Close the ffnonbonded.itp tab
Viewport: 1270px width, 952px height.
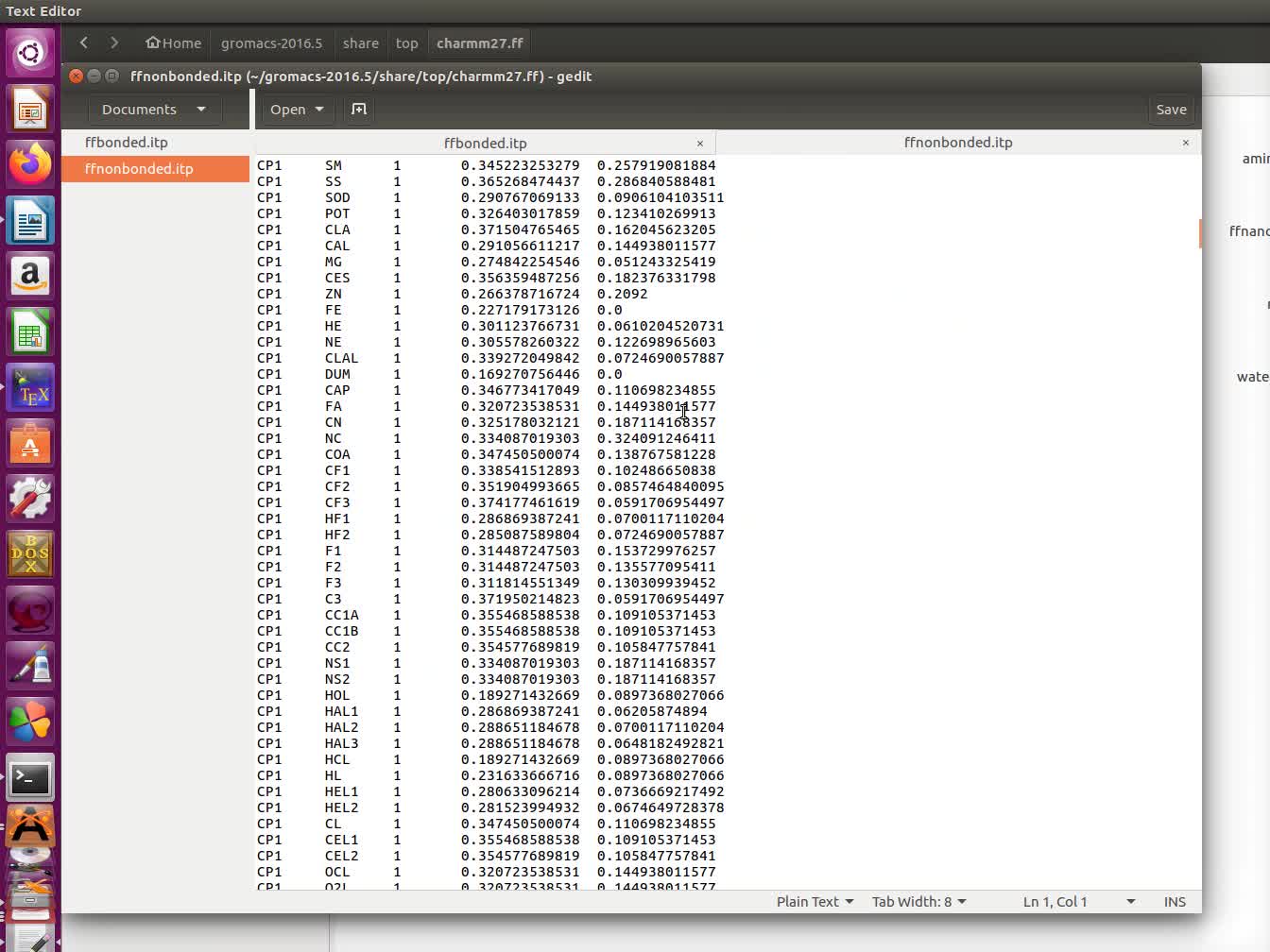[1186, 143]
